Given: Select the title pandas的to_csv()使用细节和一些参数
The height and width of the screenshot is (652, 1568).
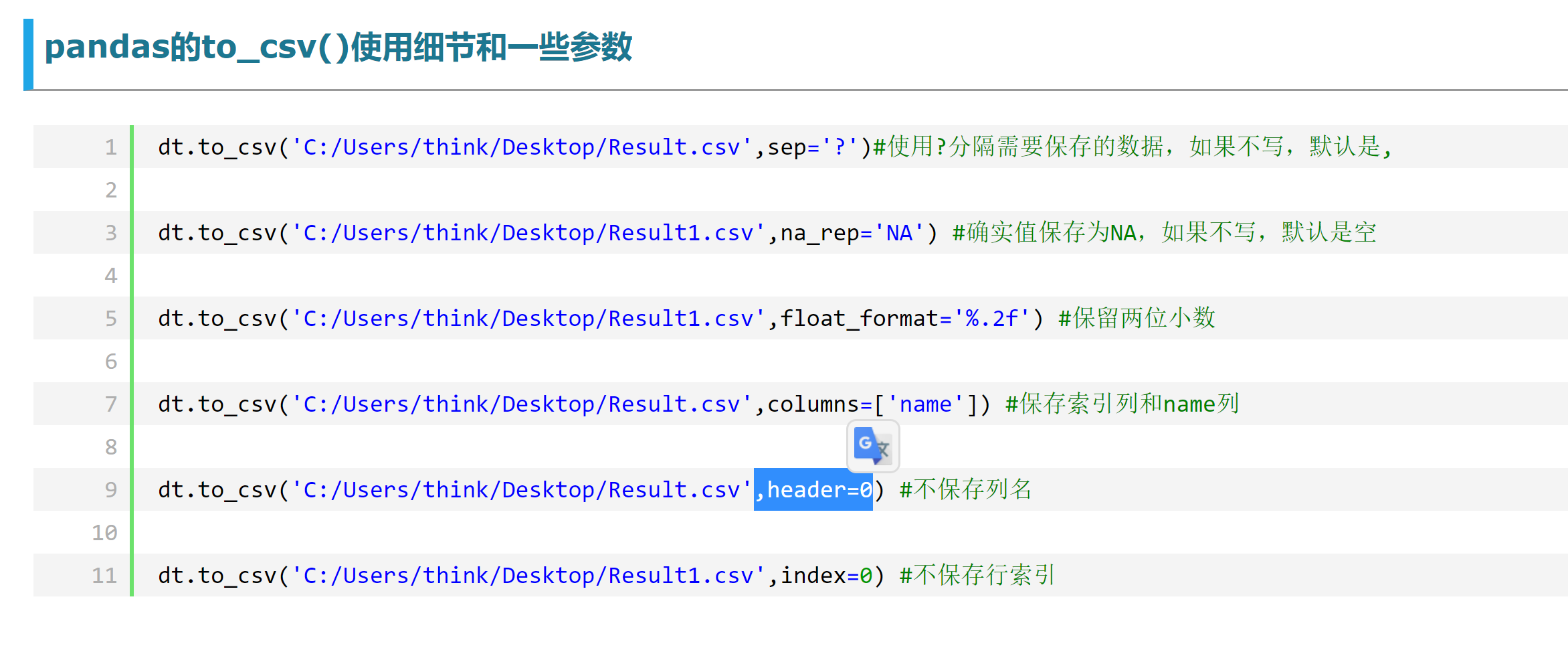Looking at the screenshot, I should (x=338, y=48).
